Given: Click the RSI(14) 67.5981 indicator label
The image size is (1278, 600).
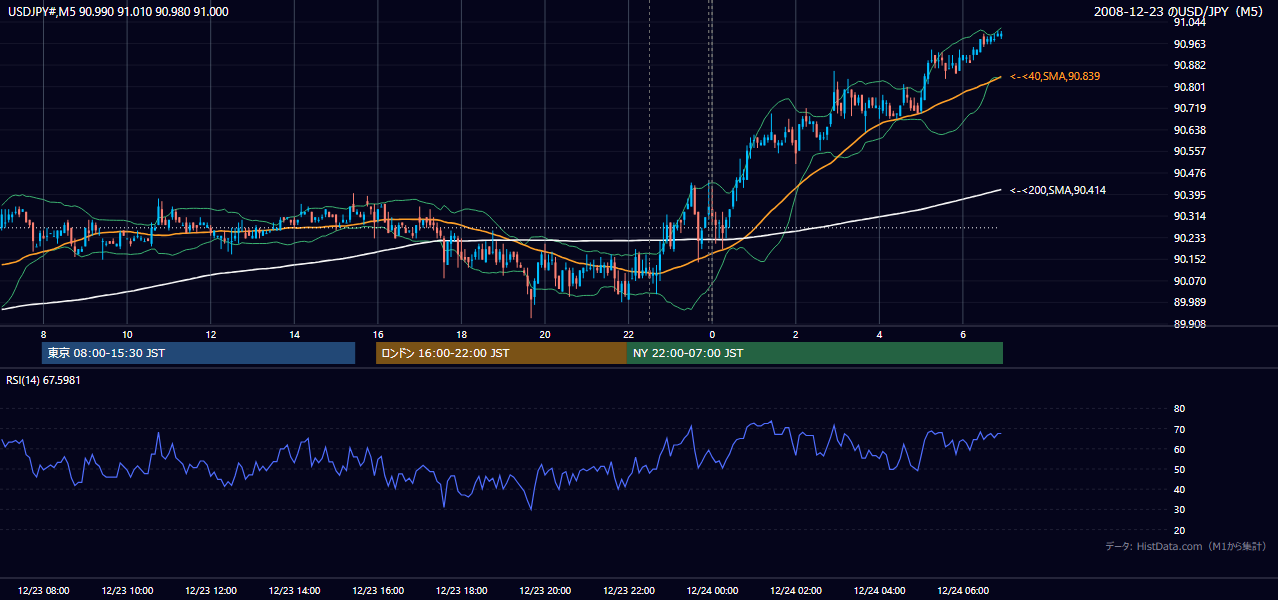Looking at the screenshot, I should click(43, 380).
